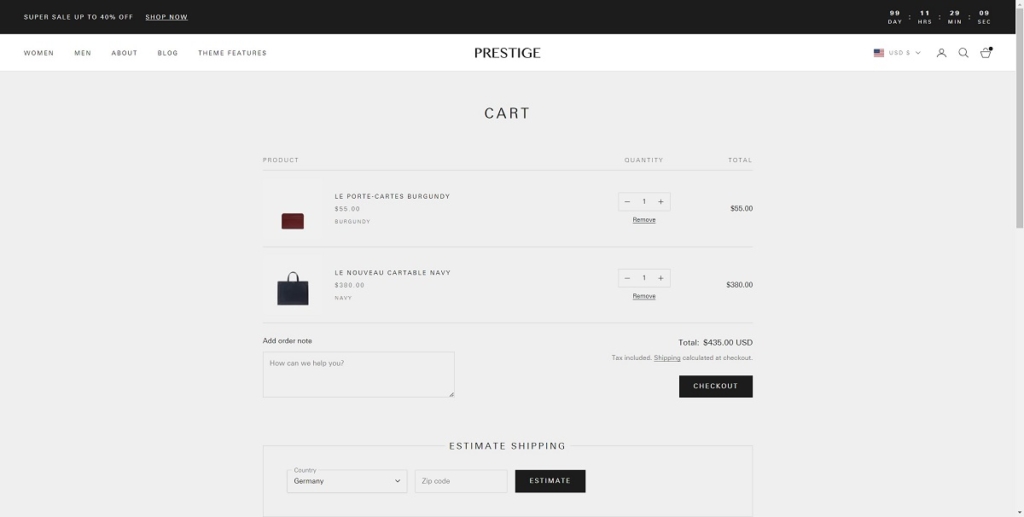Click the Checkout button

715,386
